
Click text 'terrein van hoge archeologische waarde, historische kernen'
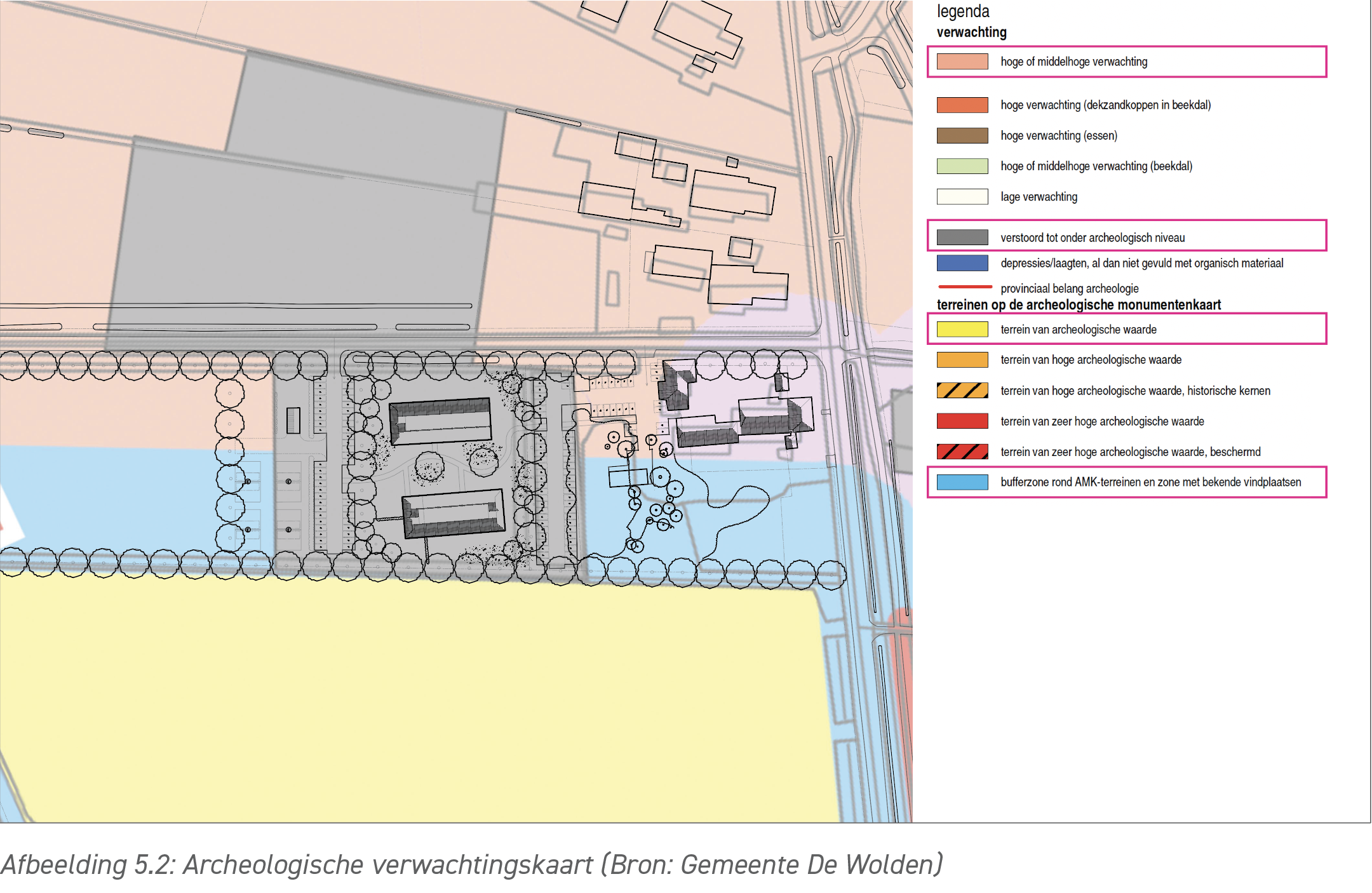coord(1136,391)
